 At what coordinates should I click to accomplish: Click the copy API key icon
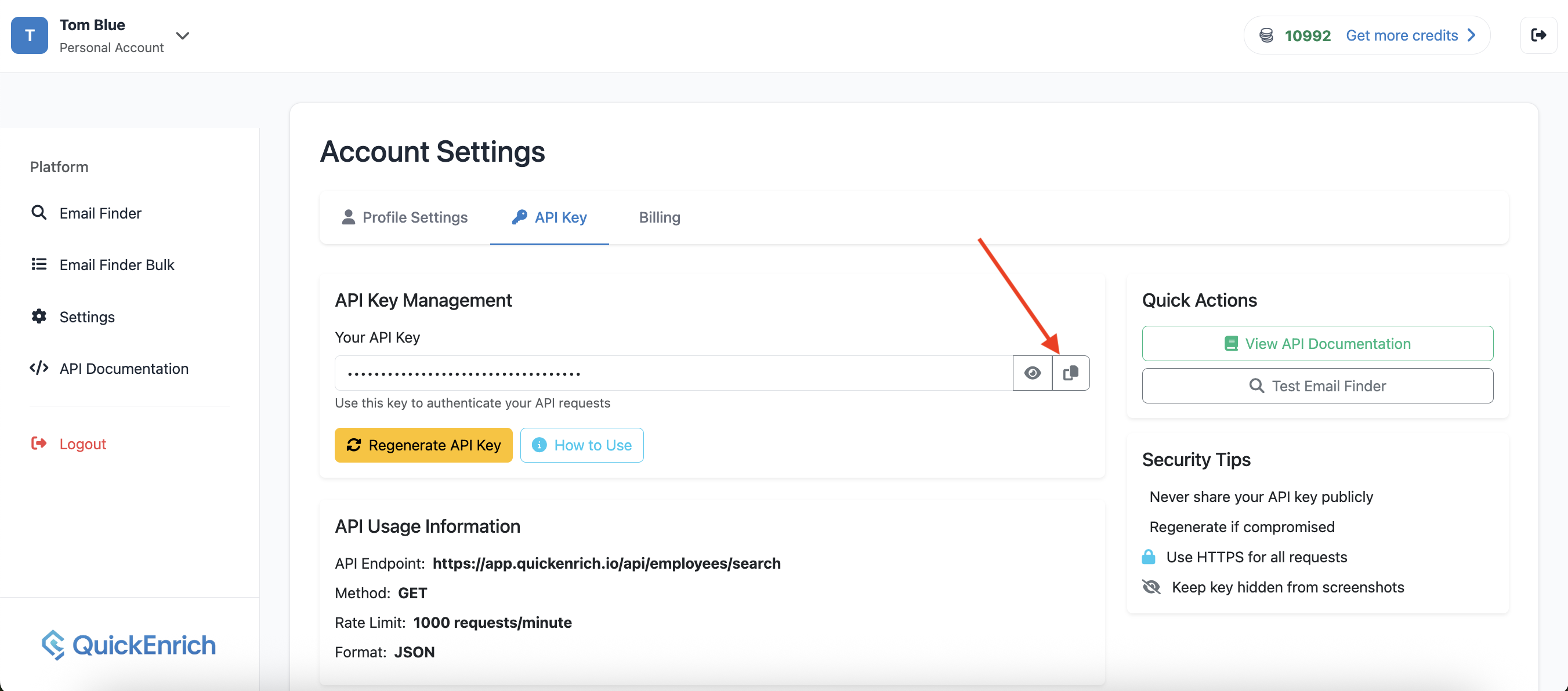tap(1070, 373)
